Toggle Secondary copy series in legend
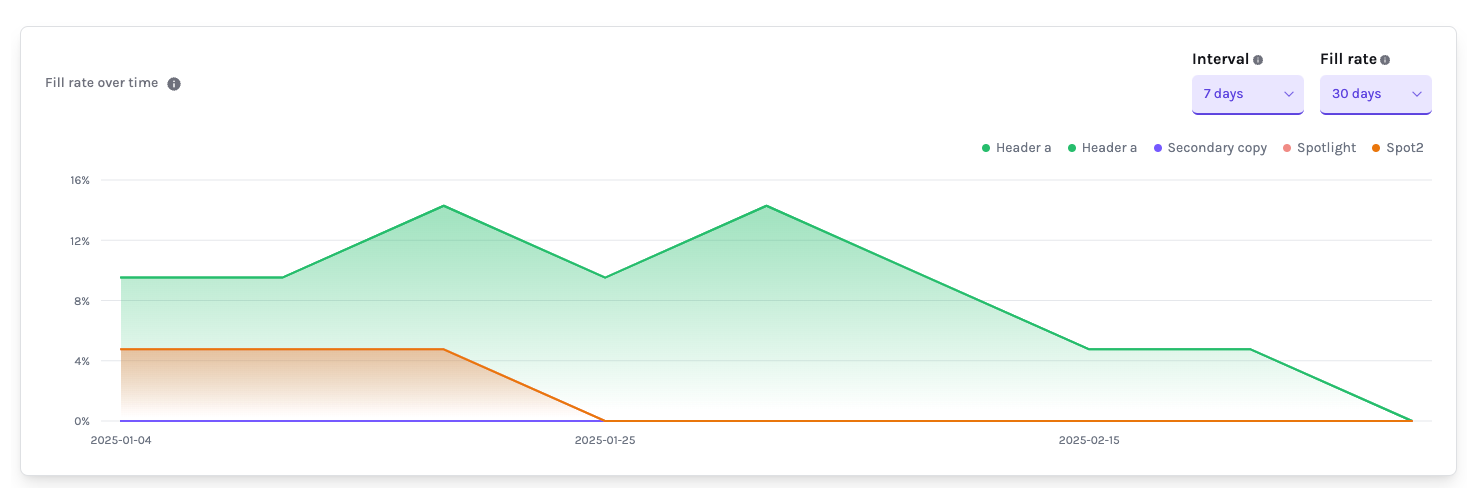Screen dimensions: 1478x499 [1210, 148]
